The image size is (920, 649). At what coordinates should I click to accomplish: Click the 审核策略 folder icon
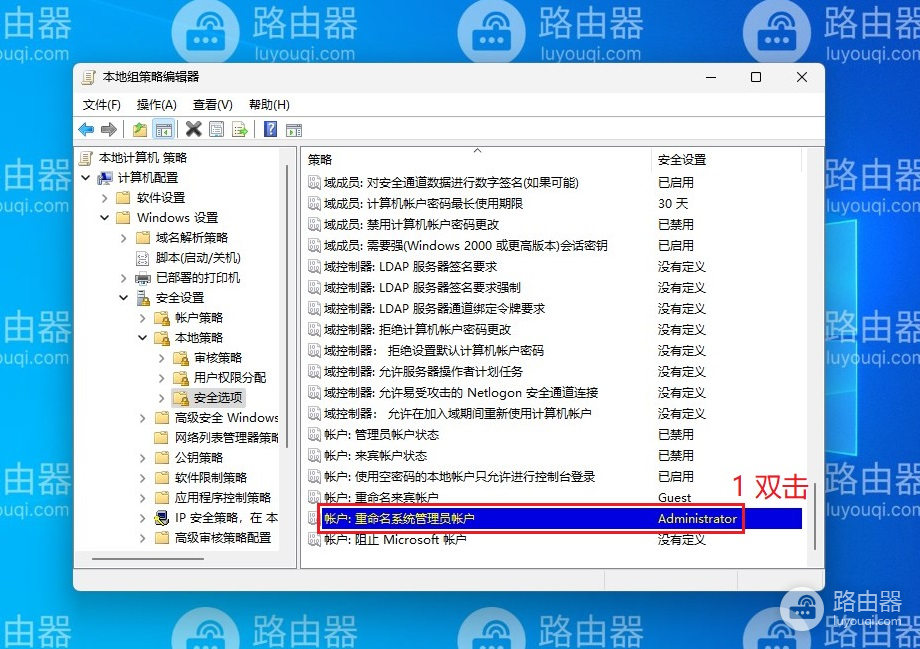click(181, 358)
